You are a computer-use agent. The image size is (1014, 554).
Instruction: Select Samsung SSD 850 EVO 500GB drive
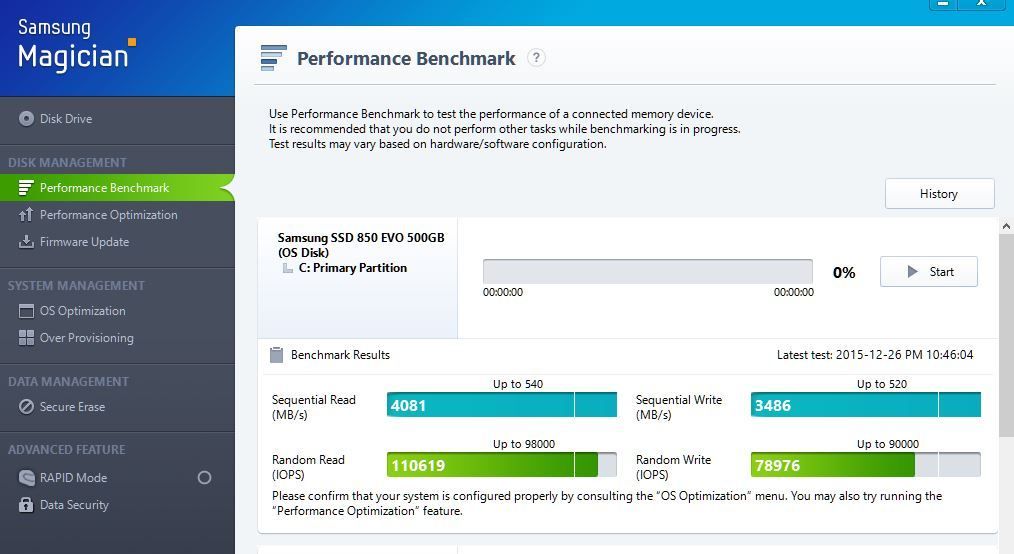pos(361,245)
